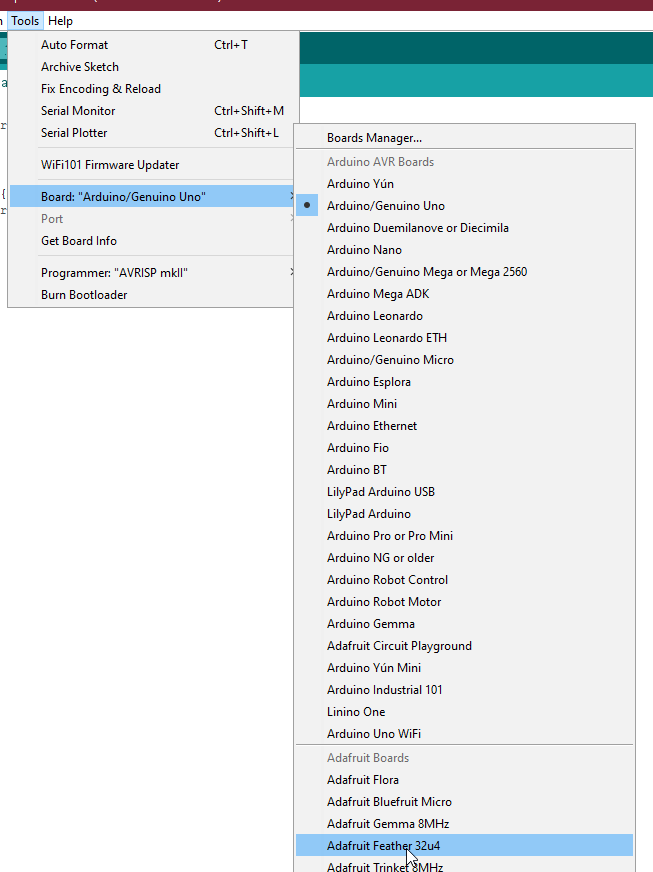Select highlighted Adafruit Feather 32u4

click(x=464, y=846)
